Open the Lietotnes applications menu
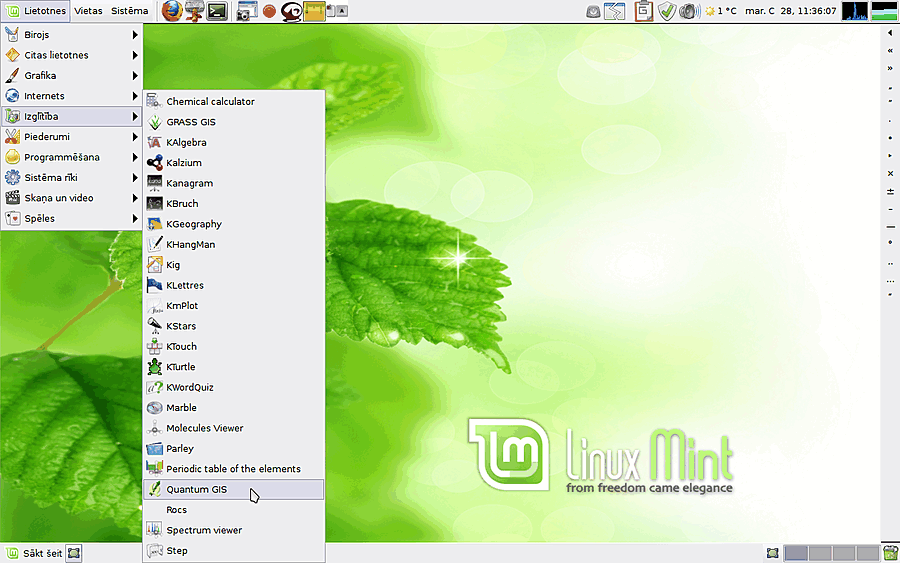 coord(36,11)
